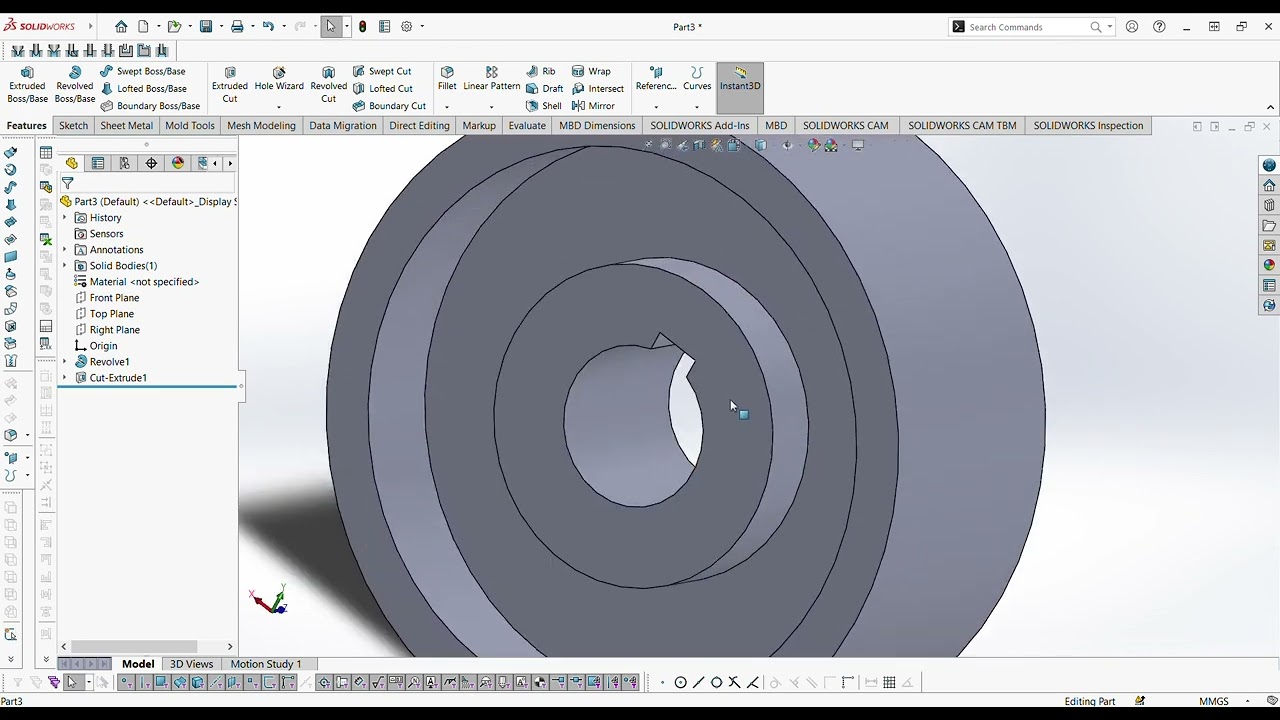Open the Hole Wizard tool
Viewport: 1280px width, 720px height.
pos(279,80)
